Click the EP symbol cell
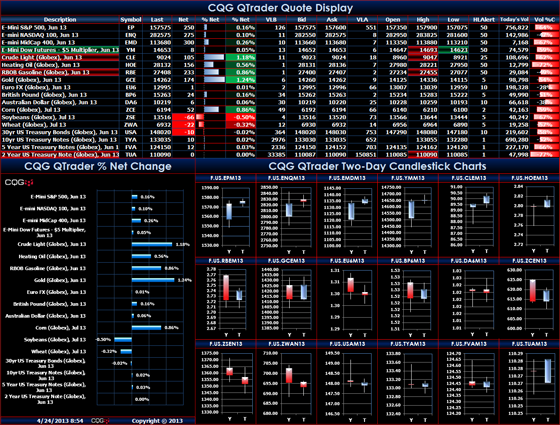 tap(131, 28)
